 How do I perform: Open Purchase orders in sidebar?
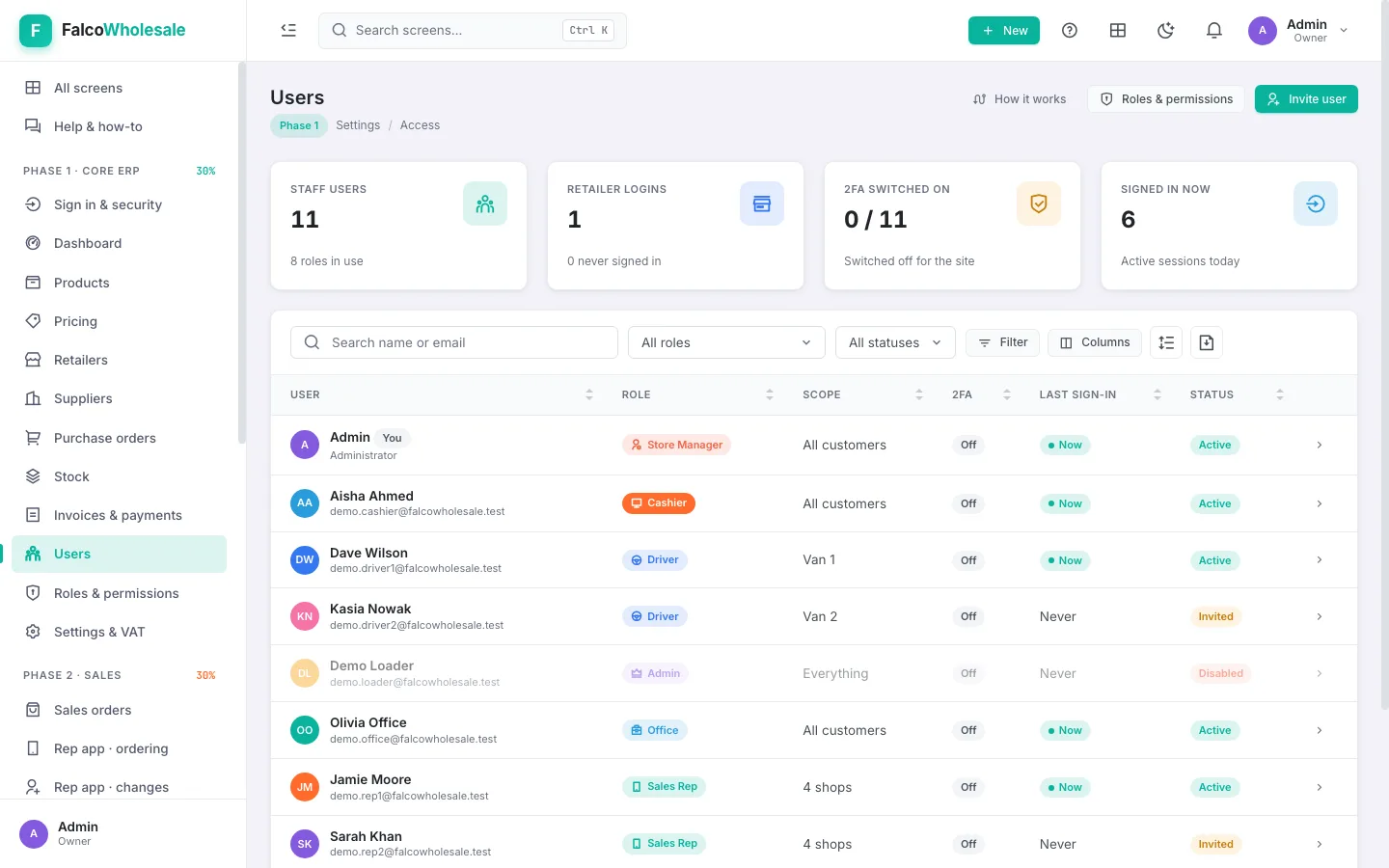click(x=120, y=438)
